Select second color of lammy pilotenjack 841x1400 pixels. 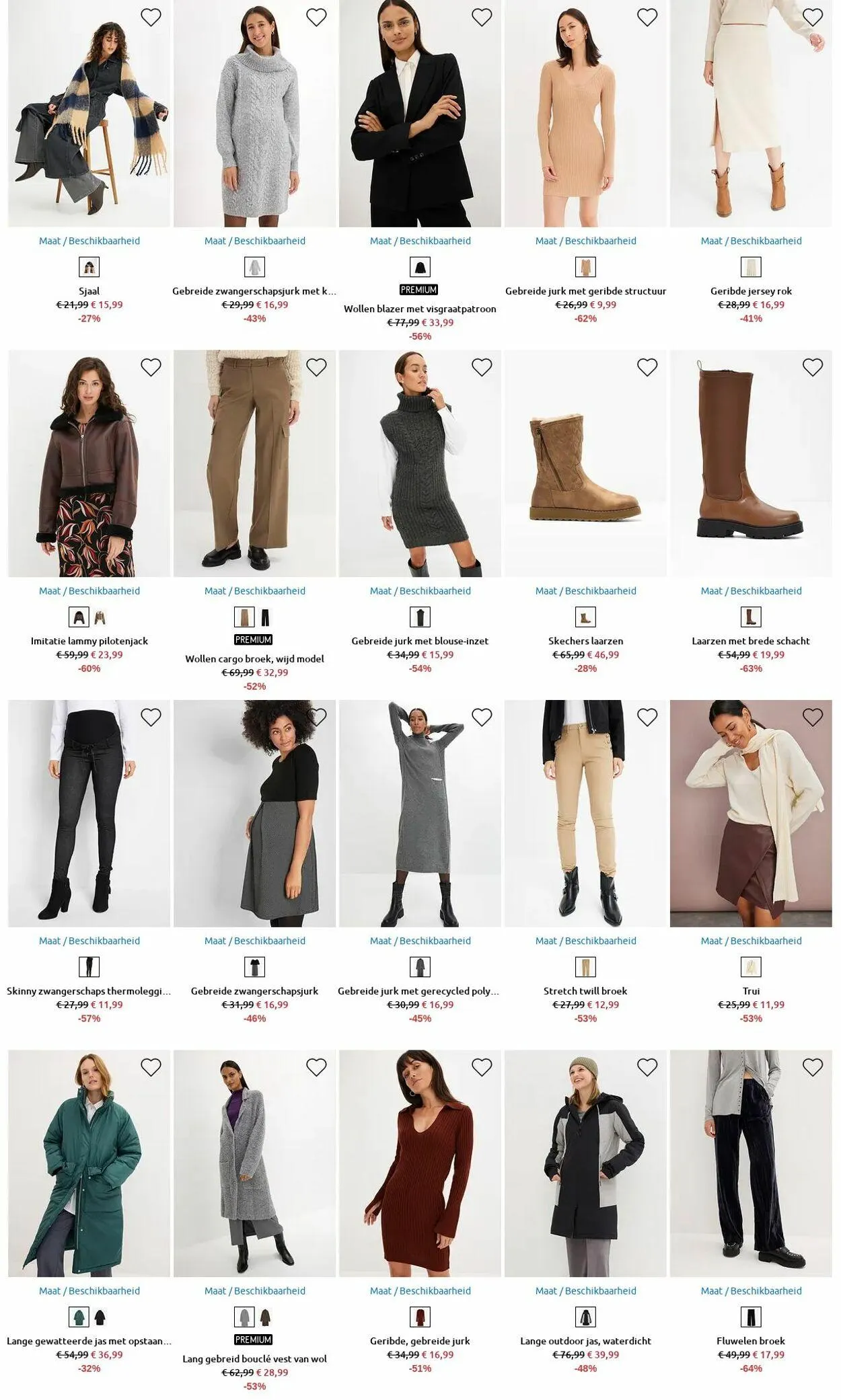(100, 617)
